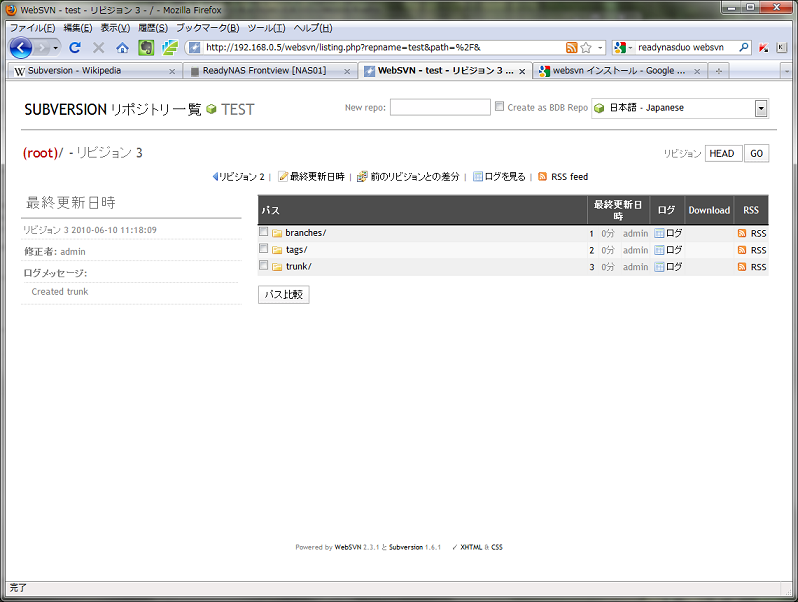Screen dimensions: 798x602
Task: Open the back/forward history dropdown arrow
Action: pos(55,48)
